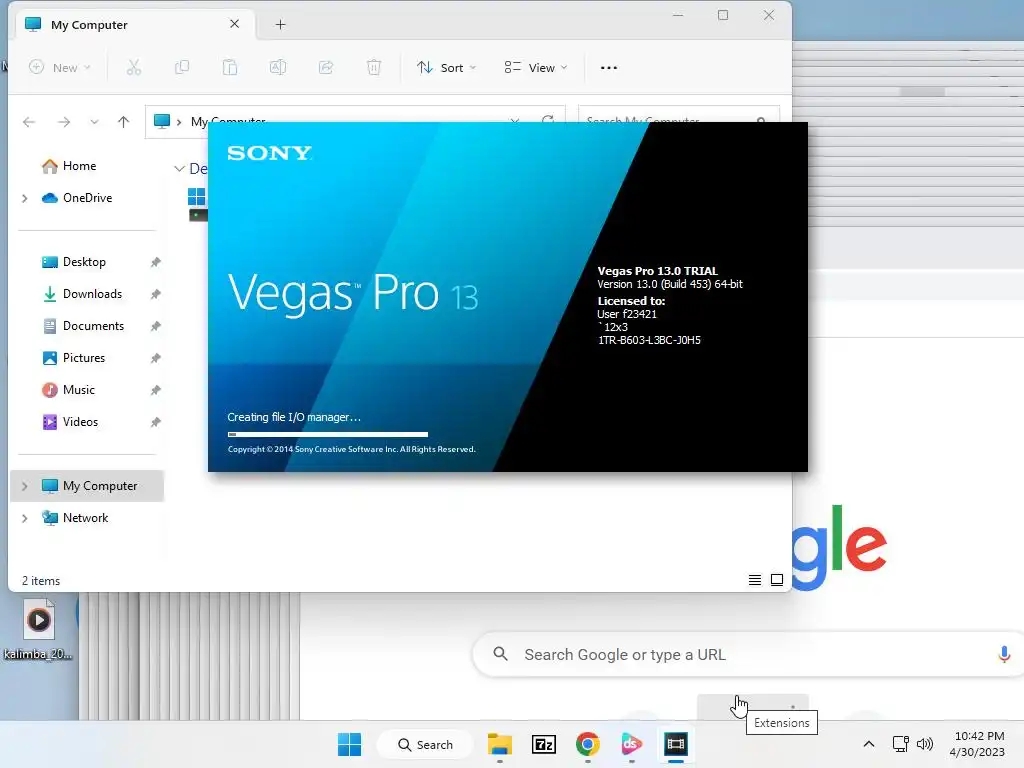Click the magnifier icon in Google search box
Image resolution: width=1024 pixels, height=768 pixels.
pos(501,654)
